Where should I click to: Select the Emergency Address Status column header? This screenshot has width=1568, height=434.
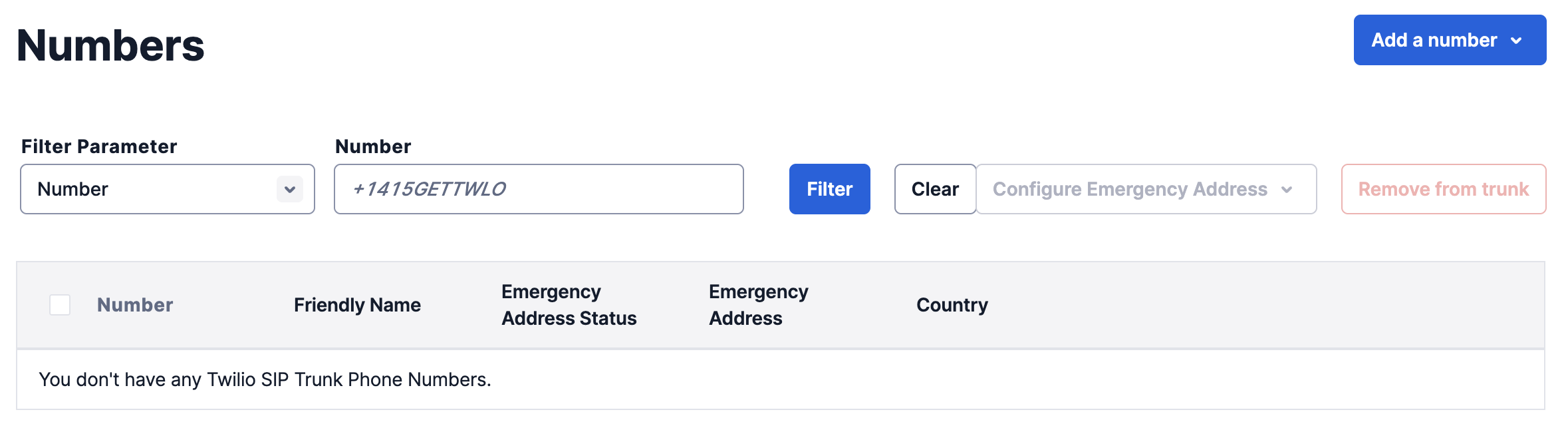pyautogui.click(x=569, y=305)
